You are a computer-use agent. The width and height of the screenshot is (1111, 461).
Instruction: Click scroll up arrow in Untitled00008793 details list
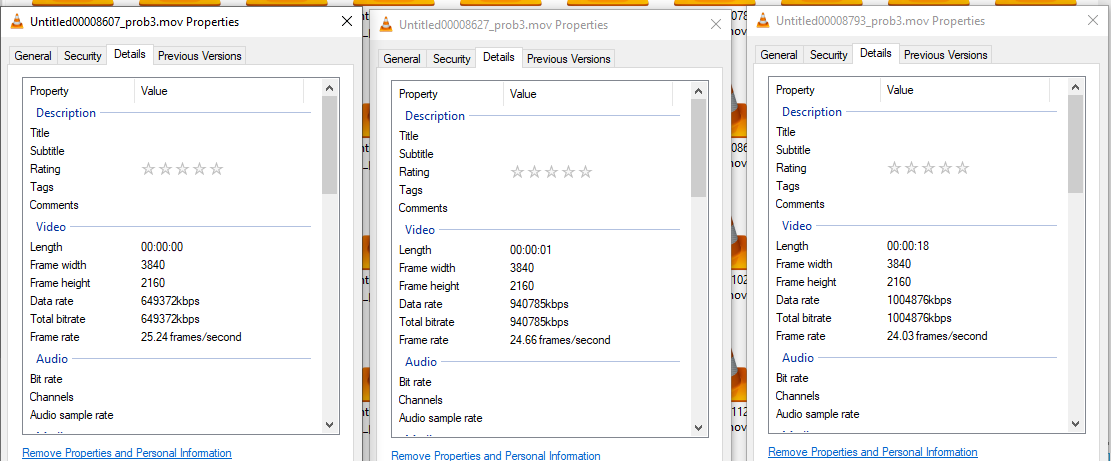(x=1076, y=88)
